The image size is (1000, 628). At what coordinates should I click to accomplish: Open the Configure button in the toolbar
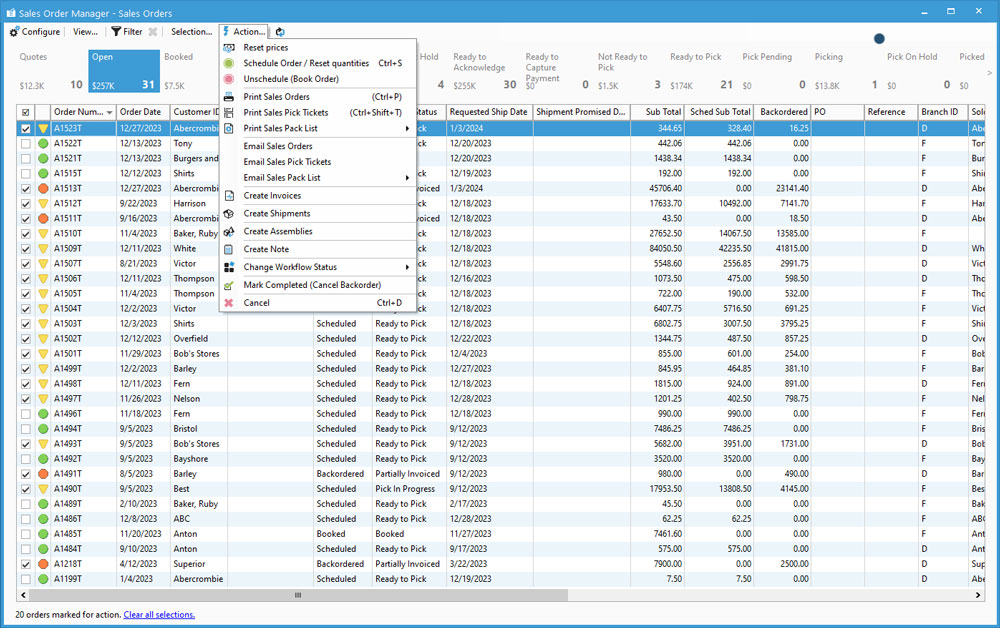35,32
